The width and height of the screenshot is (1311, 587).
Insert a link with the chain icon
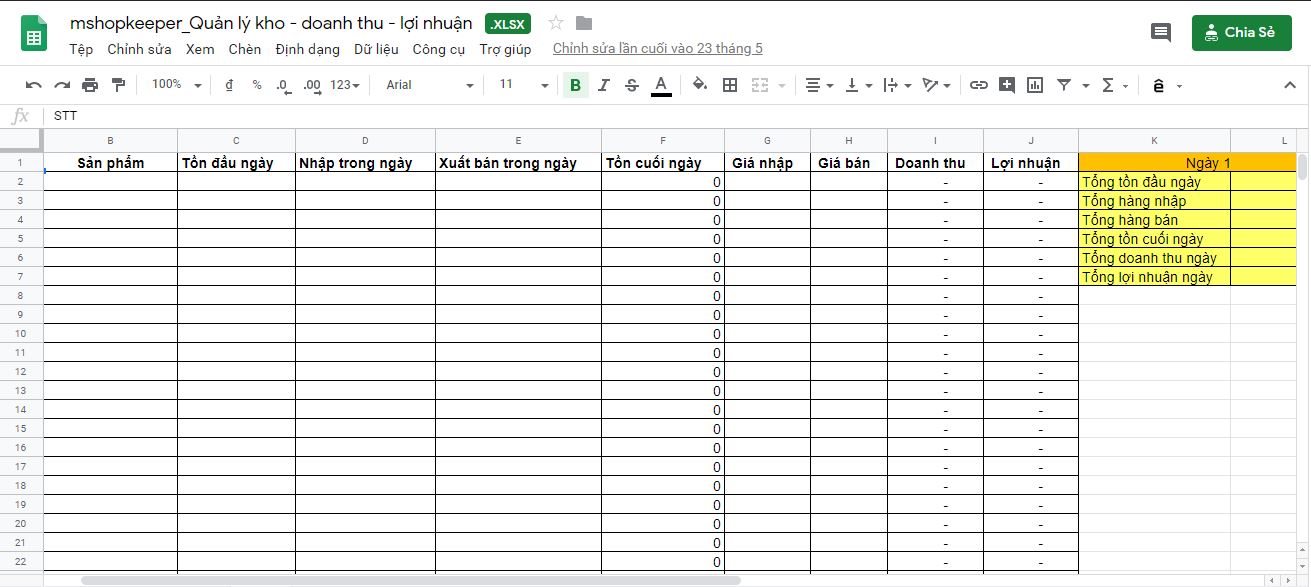point(979,86)
